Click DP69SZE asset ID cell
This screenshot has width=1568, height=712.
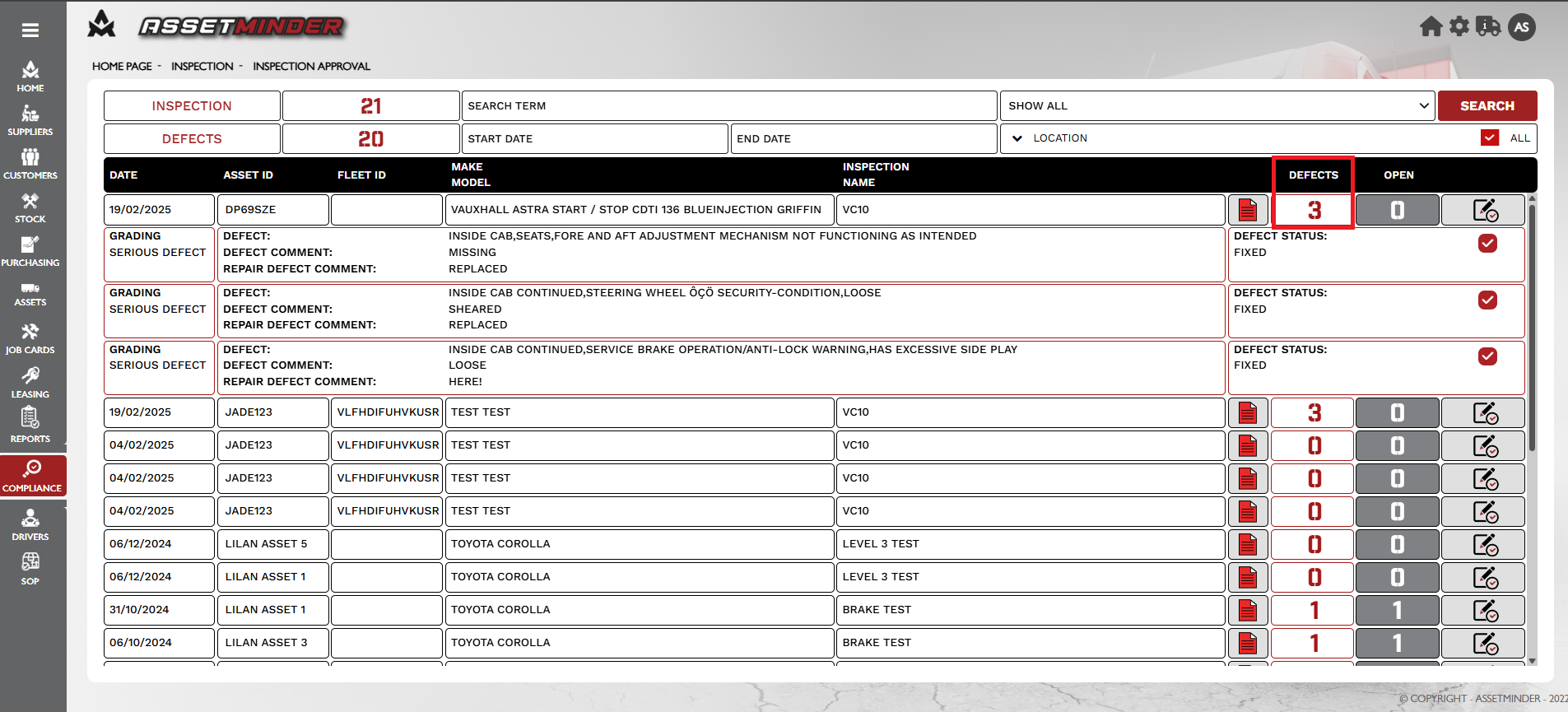point(273,210)
